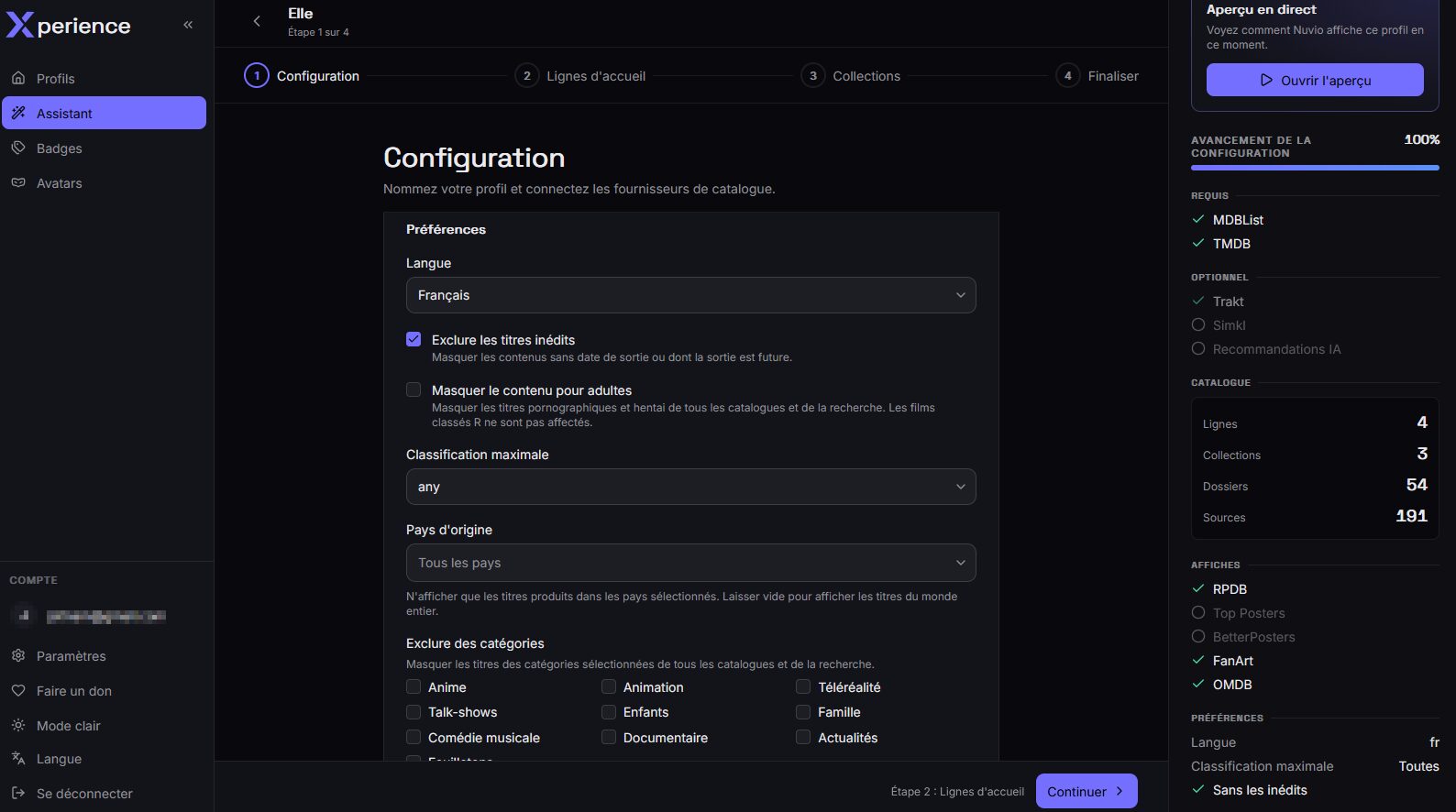Open Assistant in the sidebar

coord(104,113)
